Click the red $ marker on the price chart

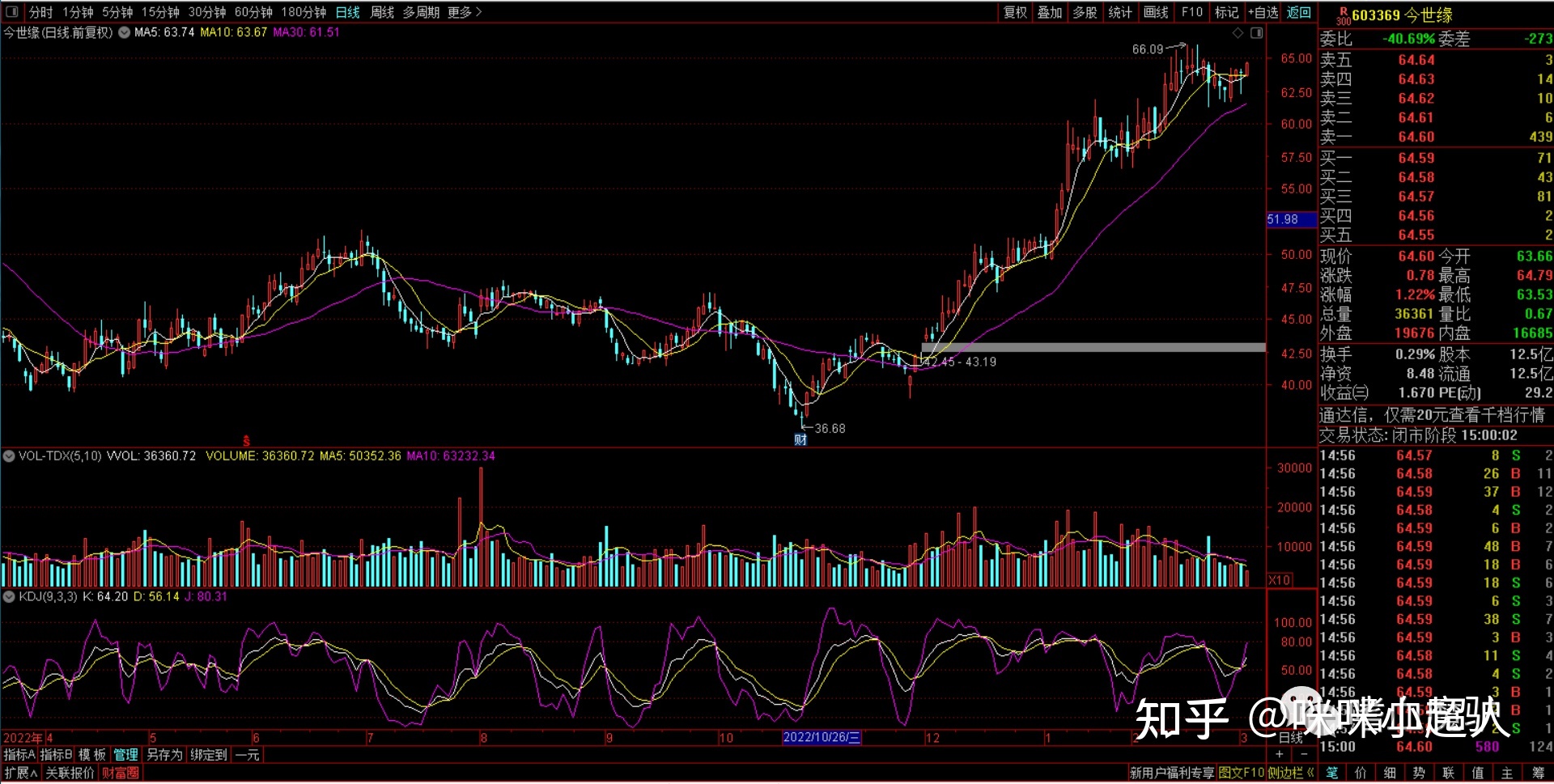click(246, 442)
